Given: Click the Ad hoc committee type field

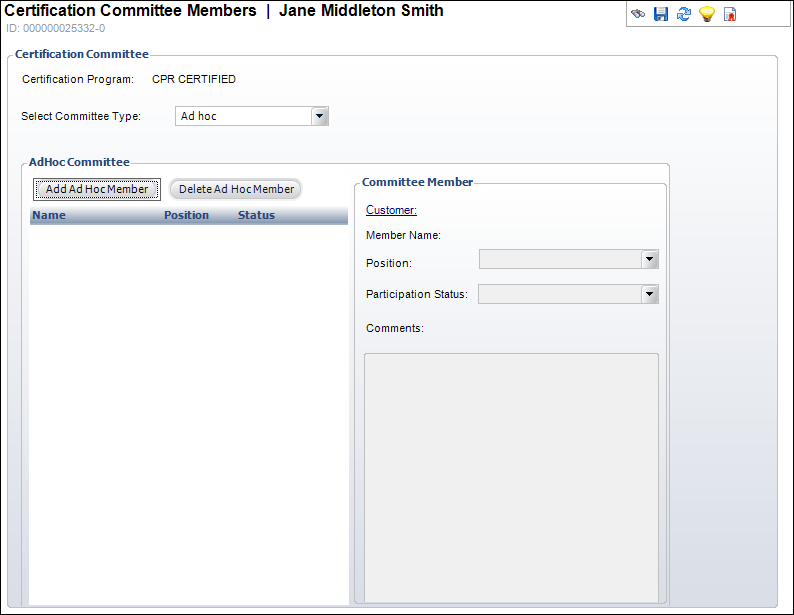Looking at the screenshot, I should point(243,117).
